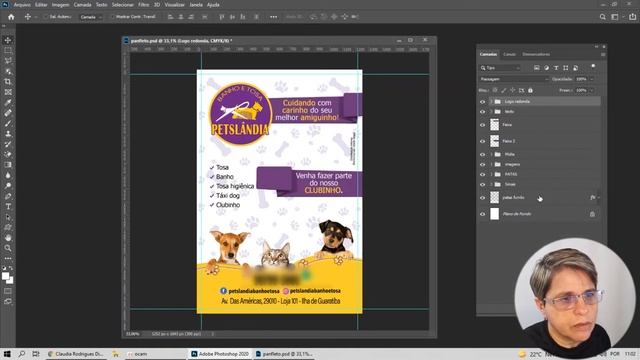Toggle visibility of Faixa 2 layer

[482, 141]
